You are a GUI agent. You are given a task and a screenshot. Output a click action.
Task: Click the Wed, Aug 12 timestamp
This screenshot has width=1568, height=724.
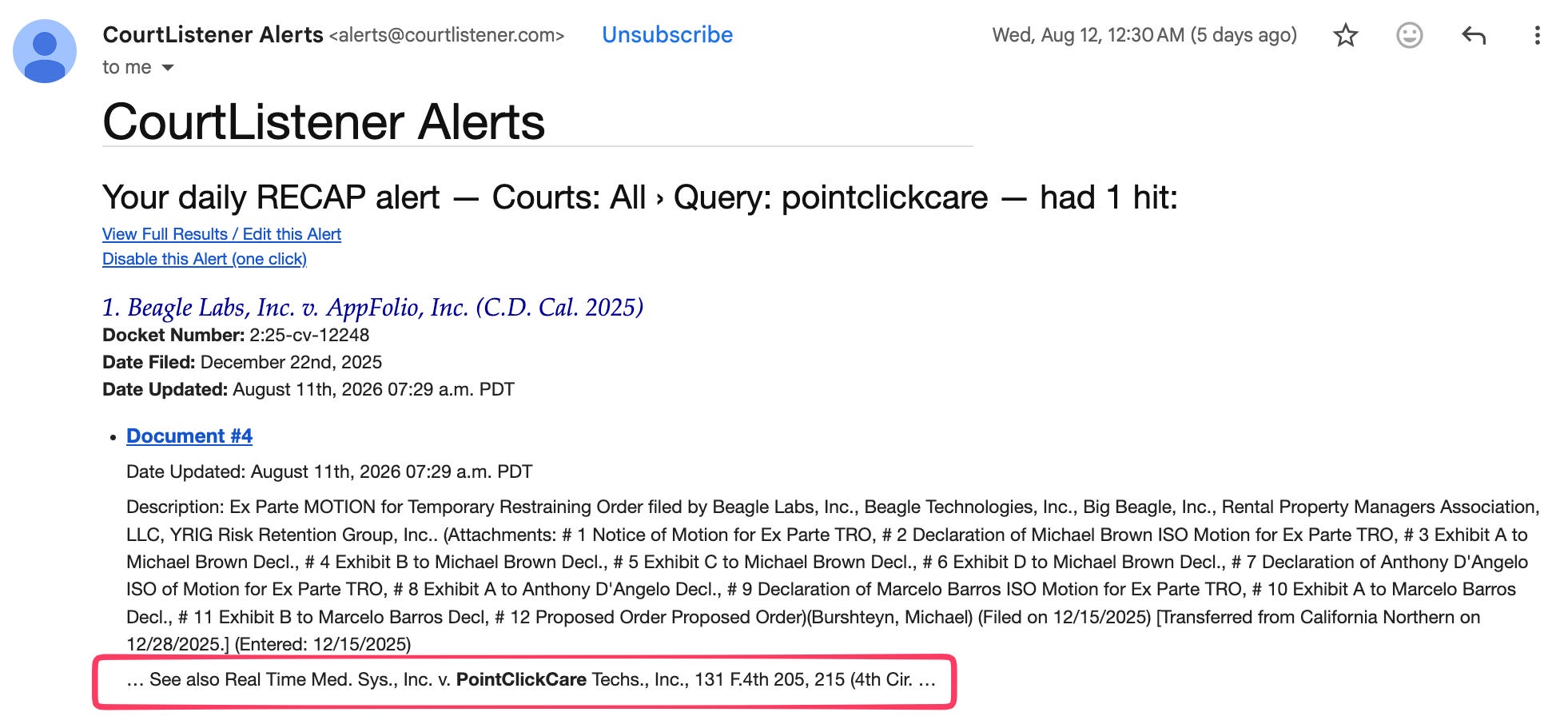click(1144, 35)
